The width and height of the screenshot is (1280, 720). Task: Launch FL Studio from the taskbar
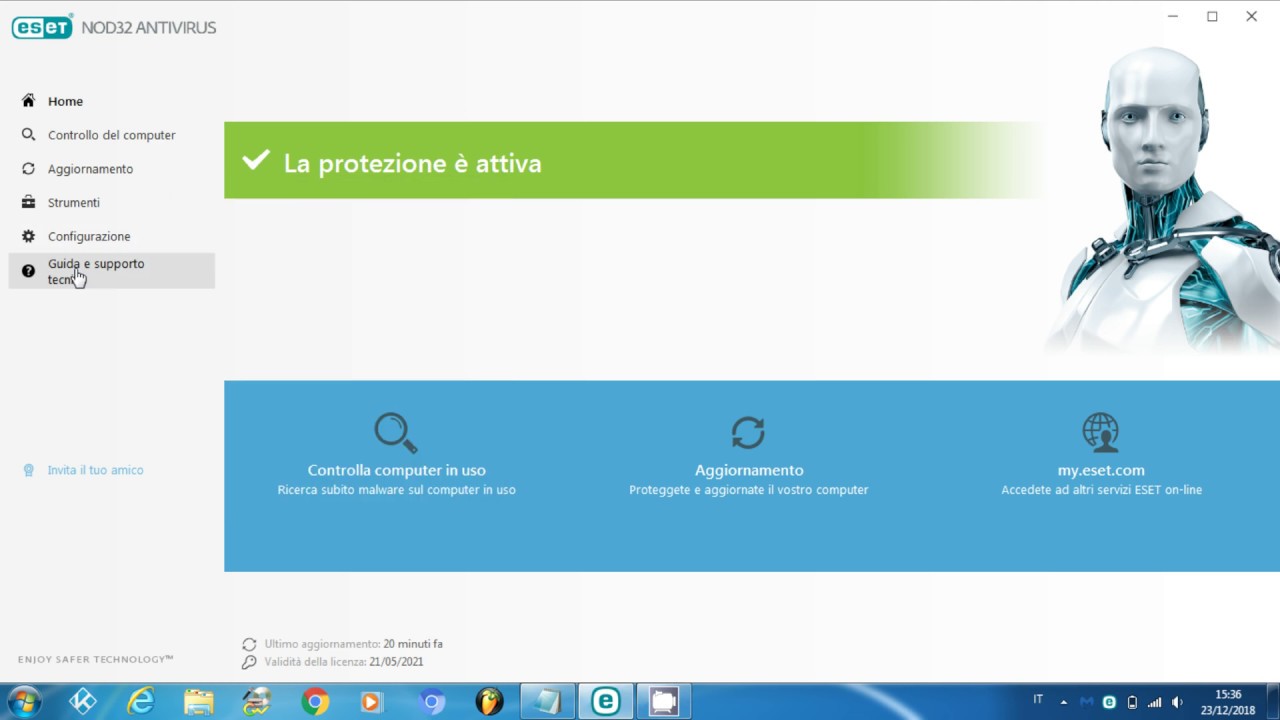489,702
